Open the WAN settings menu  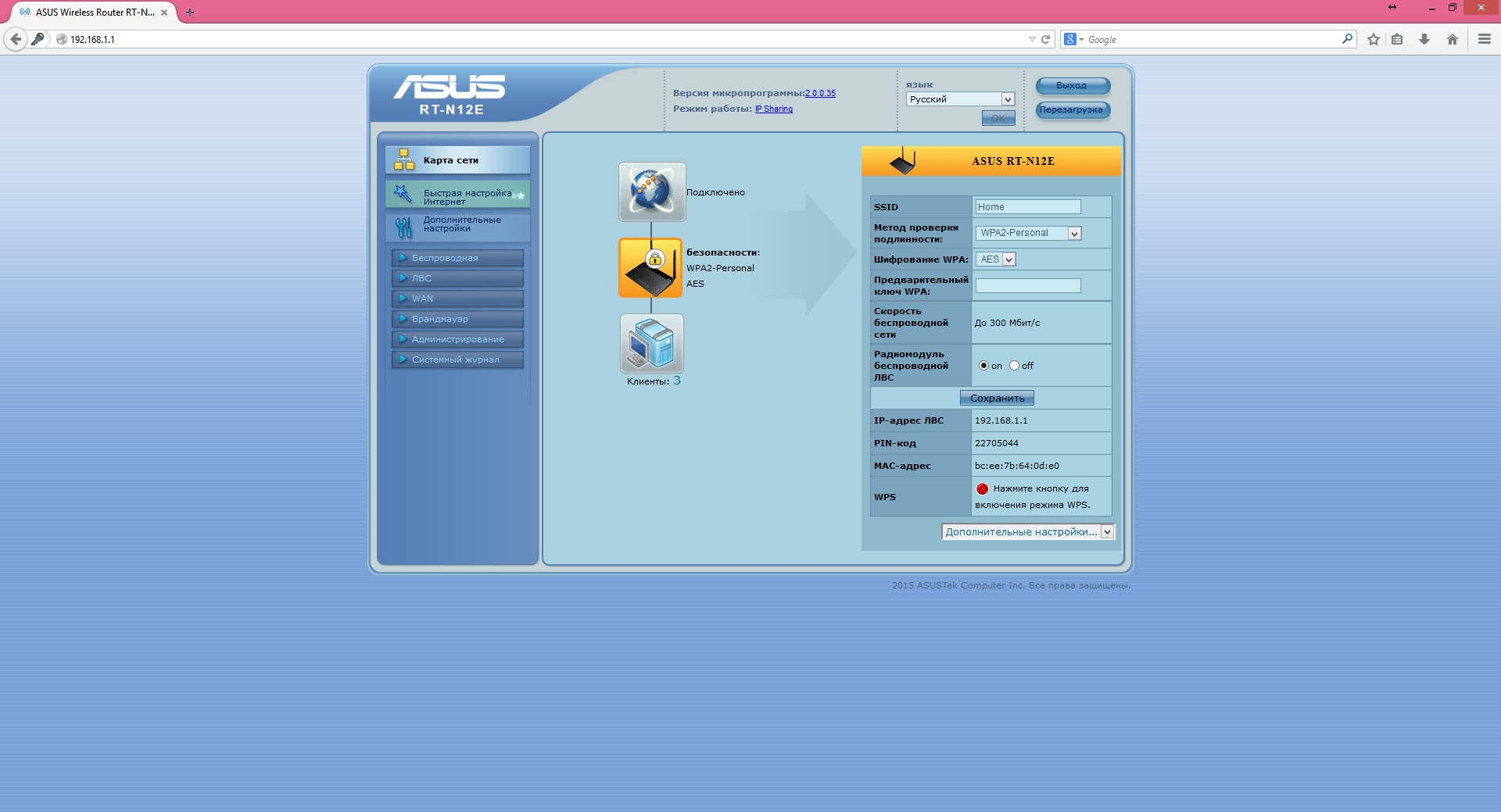(x=457, y=299)
